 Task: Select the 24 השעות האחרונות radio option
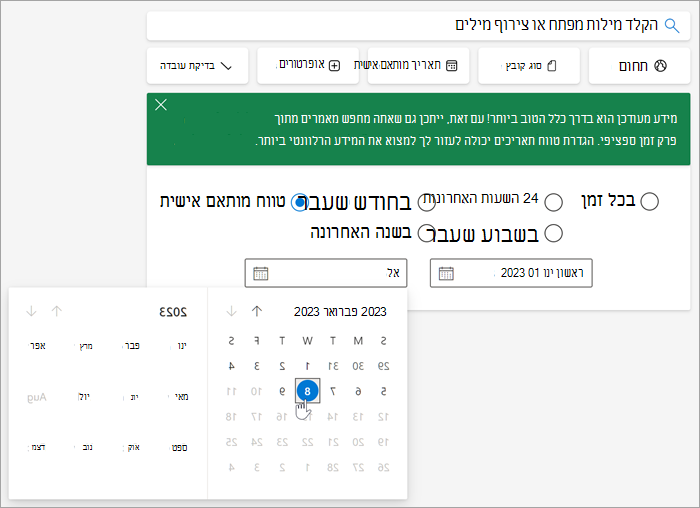tap(553, 202)
